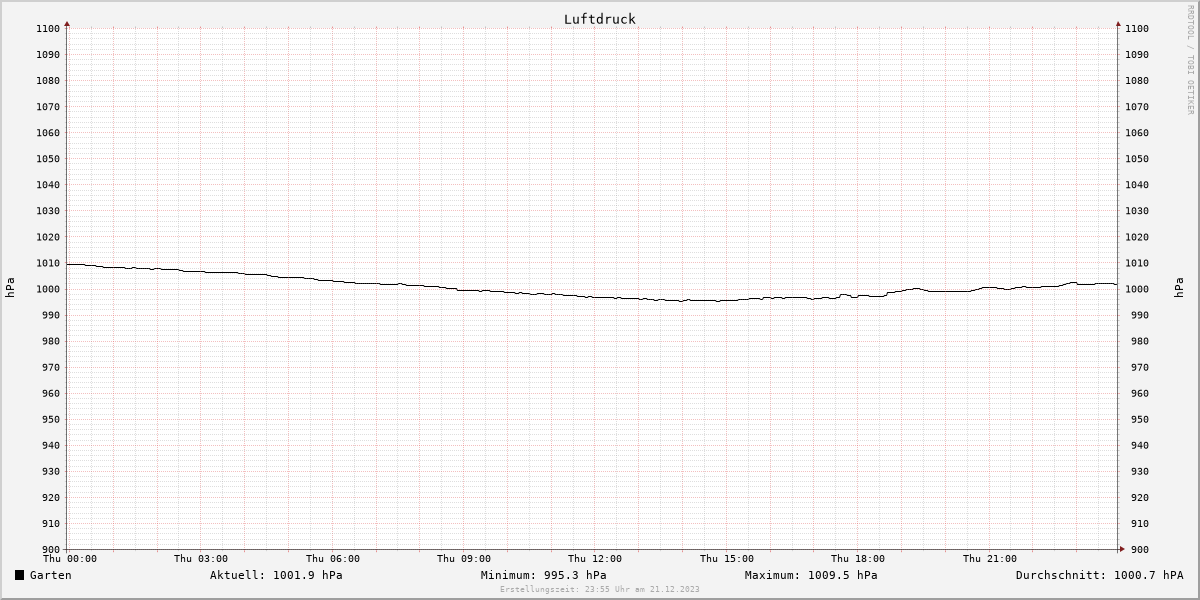Click the 970 label on left y-axis
Viewport: 1200px width, 600px height.
(x=50, y=367)
